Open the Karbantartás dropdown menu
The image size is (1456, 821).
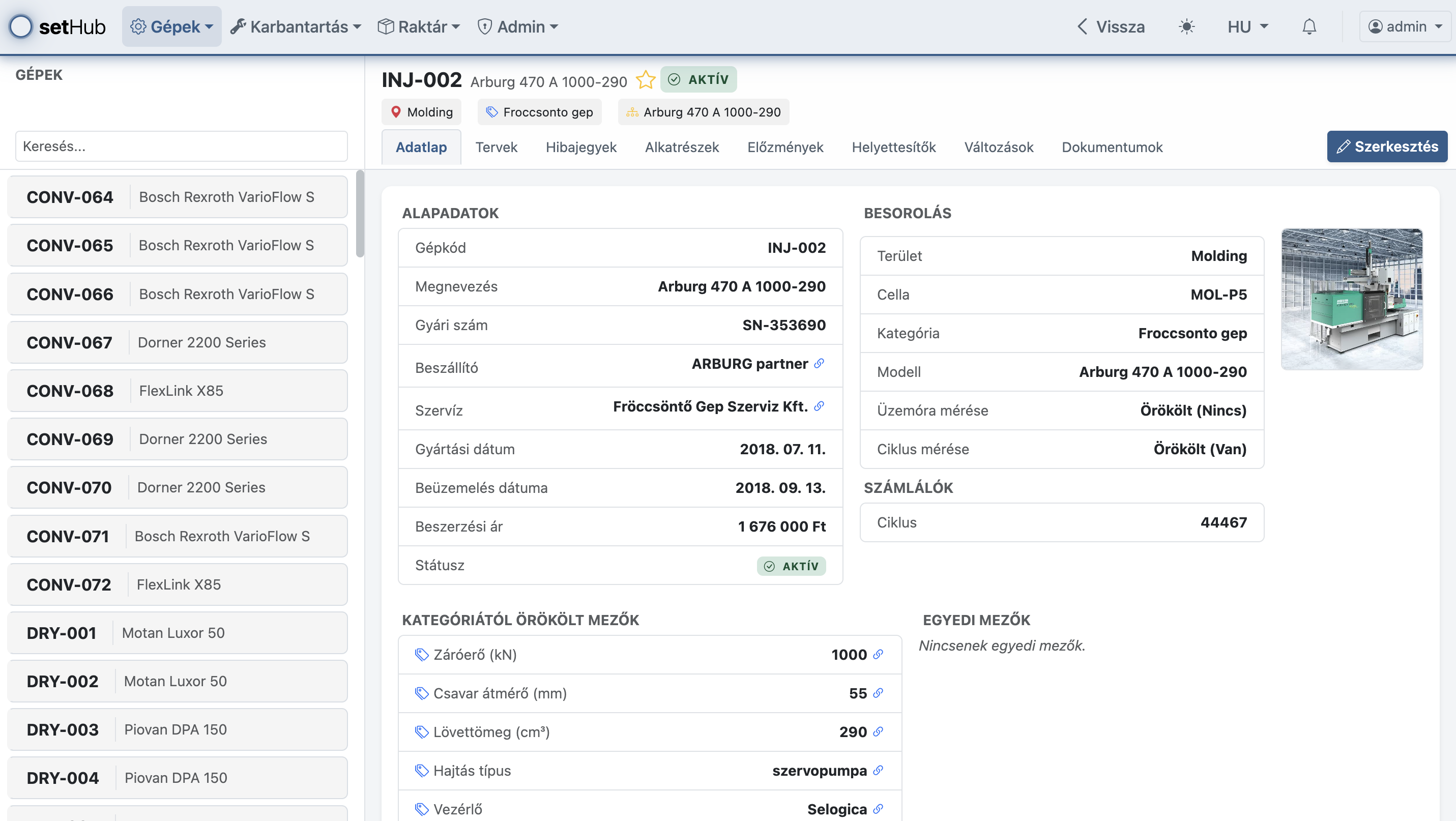(x=296, y=26)
